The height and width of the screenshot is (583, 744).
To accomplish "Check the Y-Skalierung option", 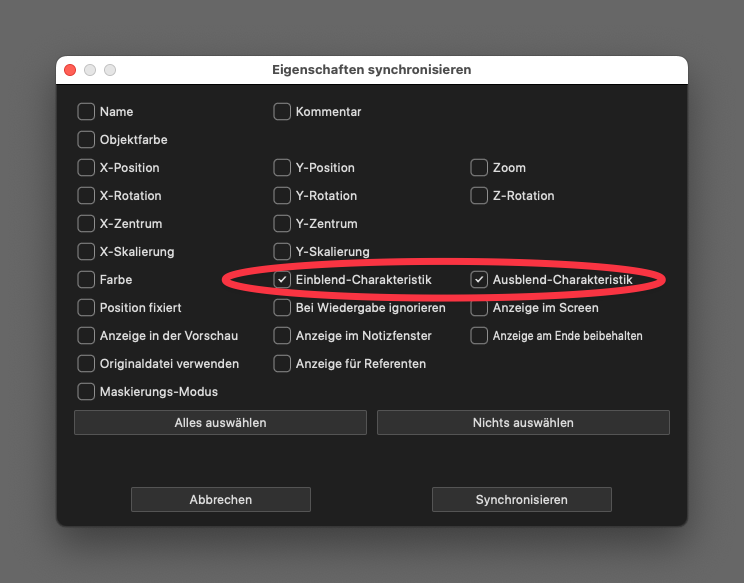I will (x=282, y=252).
